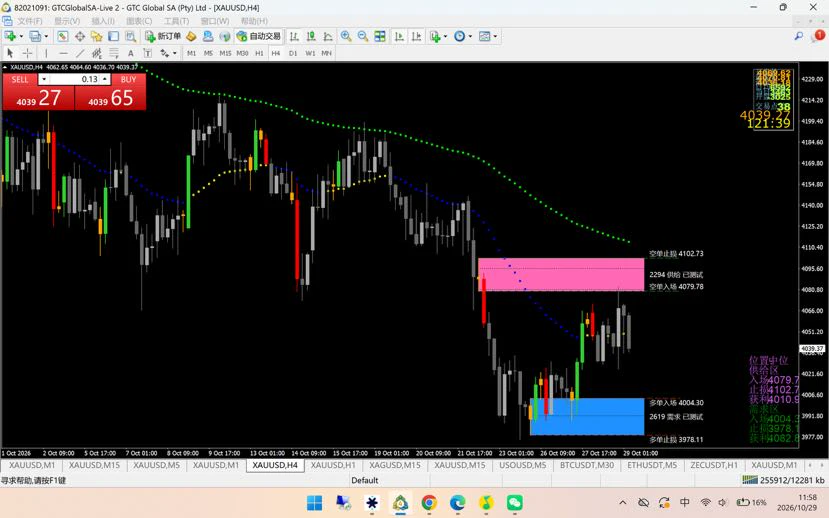Expand the periods dropdown arrow
829x518 pixels.
point(470,36)
